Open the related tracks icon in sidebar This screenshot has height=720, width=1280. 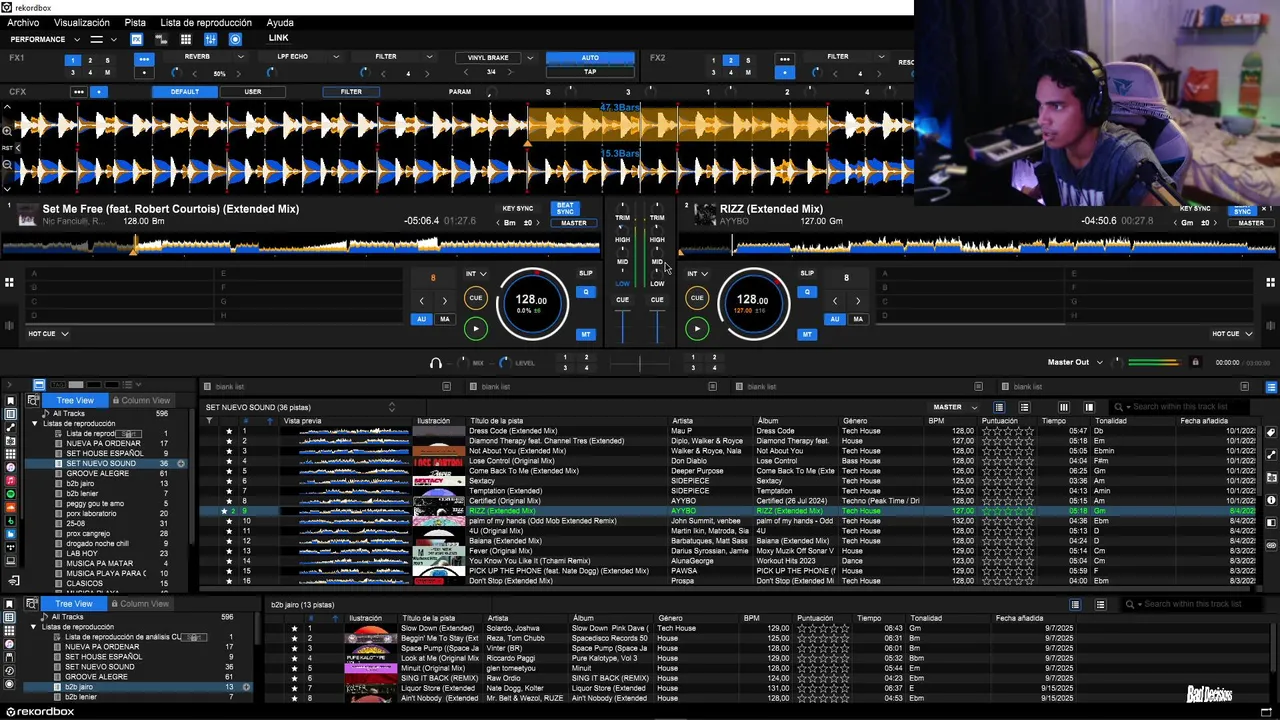[x=10, y=427]
